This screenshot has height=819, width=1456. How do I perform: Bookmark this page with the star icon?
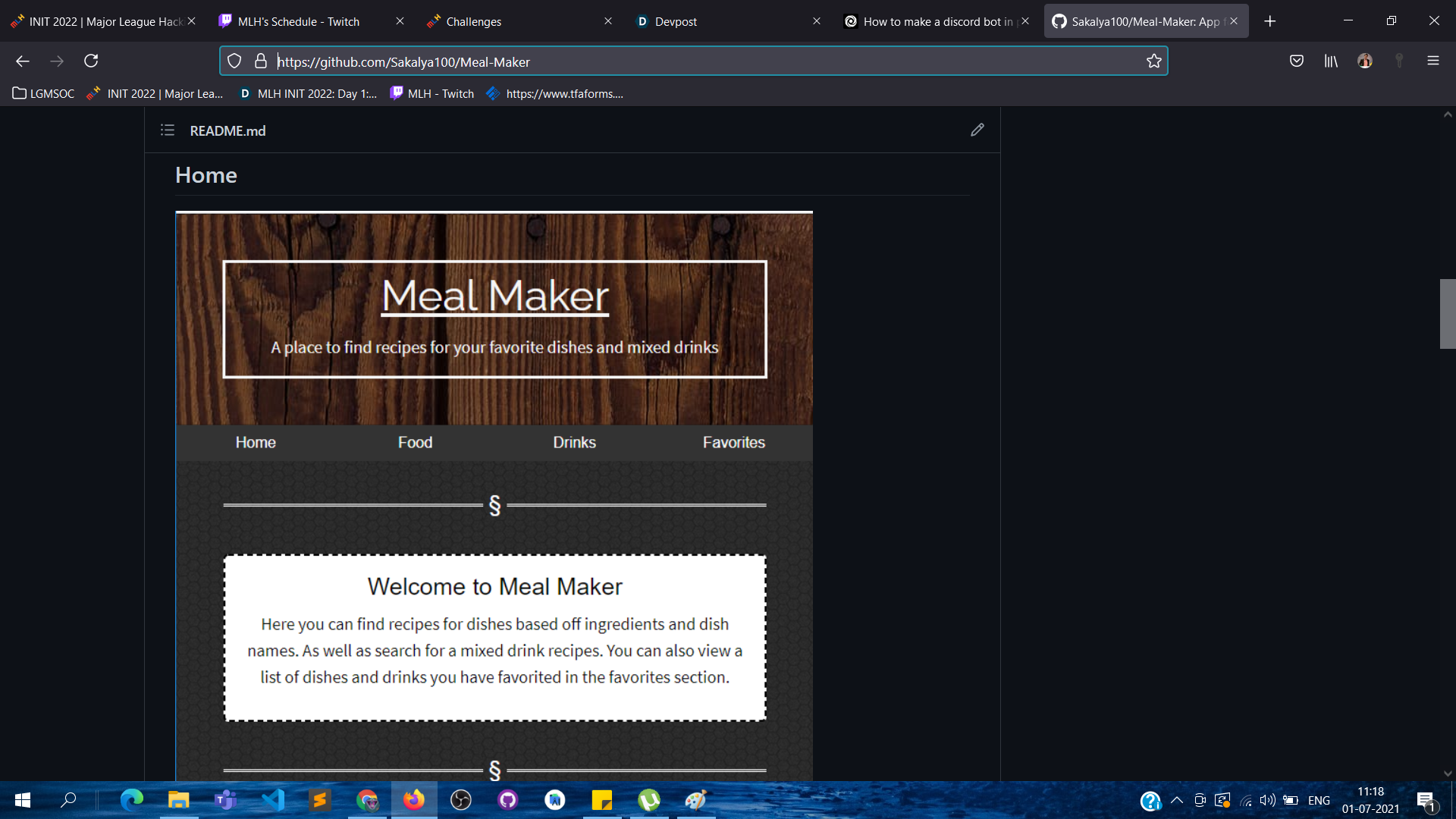pos(1153,61)
